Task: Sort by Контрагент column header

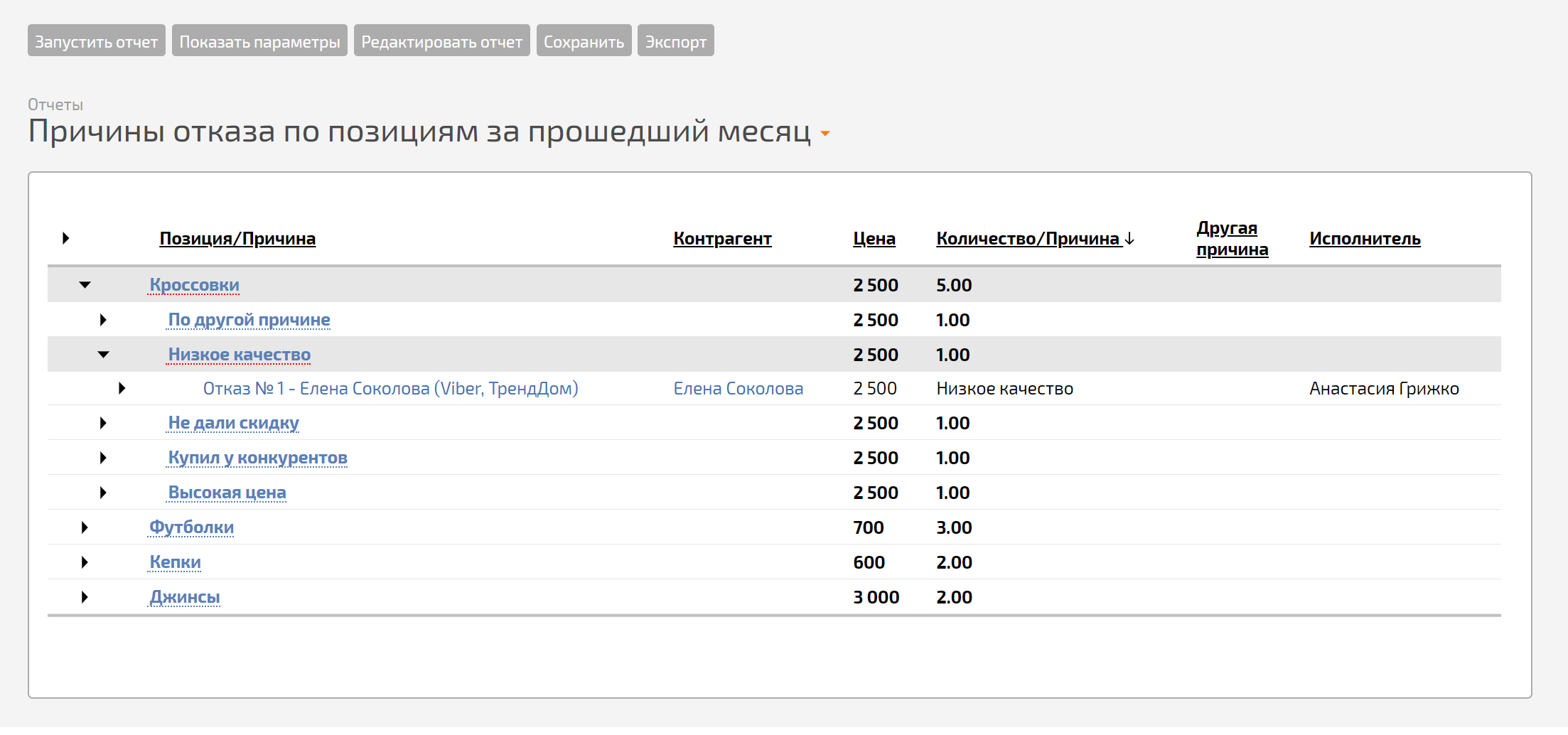Action: (722, 239)
